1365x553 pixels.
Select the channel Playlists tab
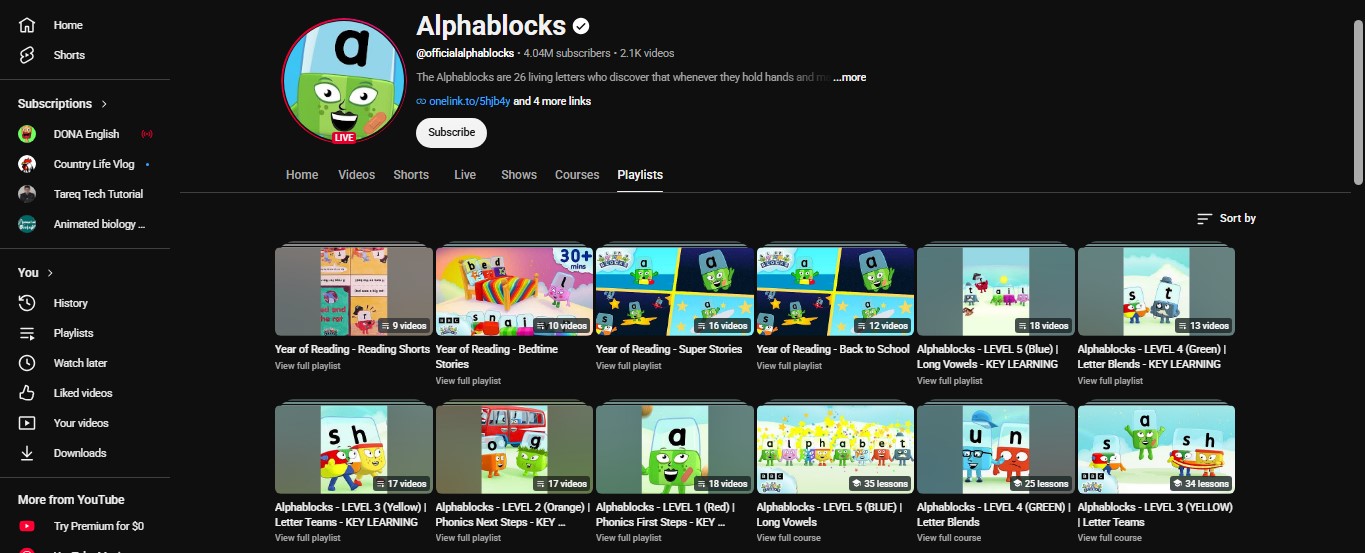point(640,175)
